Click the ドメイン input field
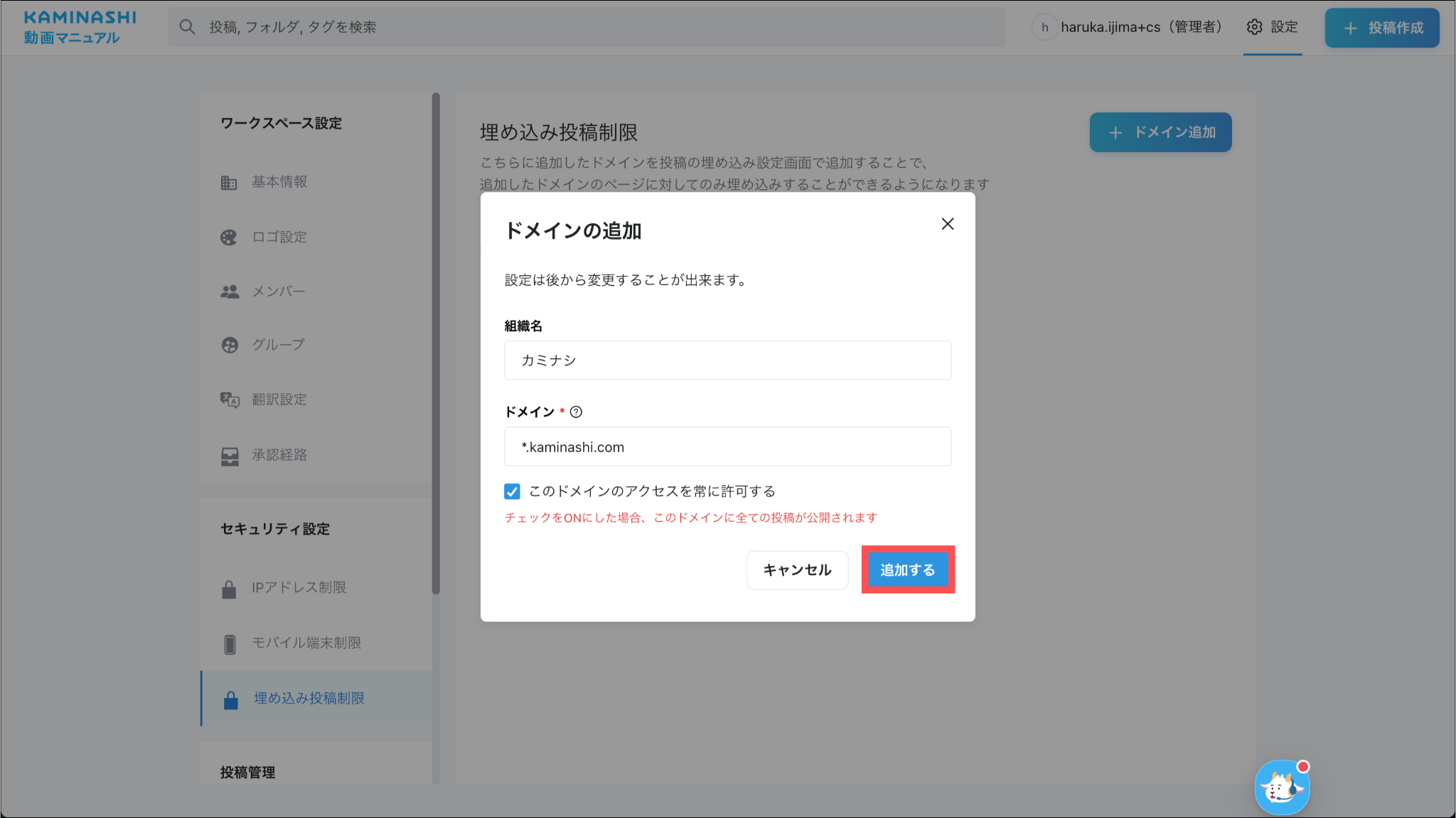Image resolution: width=1456 pixels, height=818 pixels. [727, 447]
